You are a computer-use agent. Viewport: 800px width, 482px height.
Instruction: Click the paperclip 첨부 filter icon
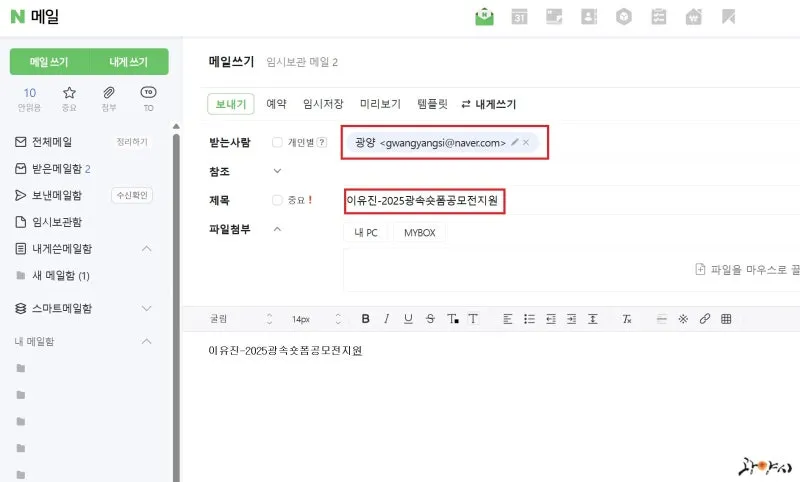109,94
